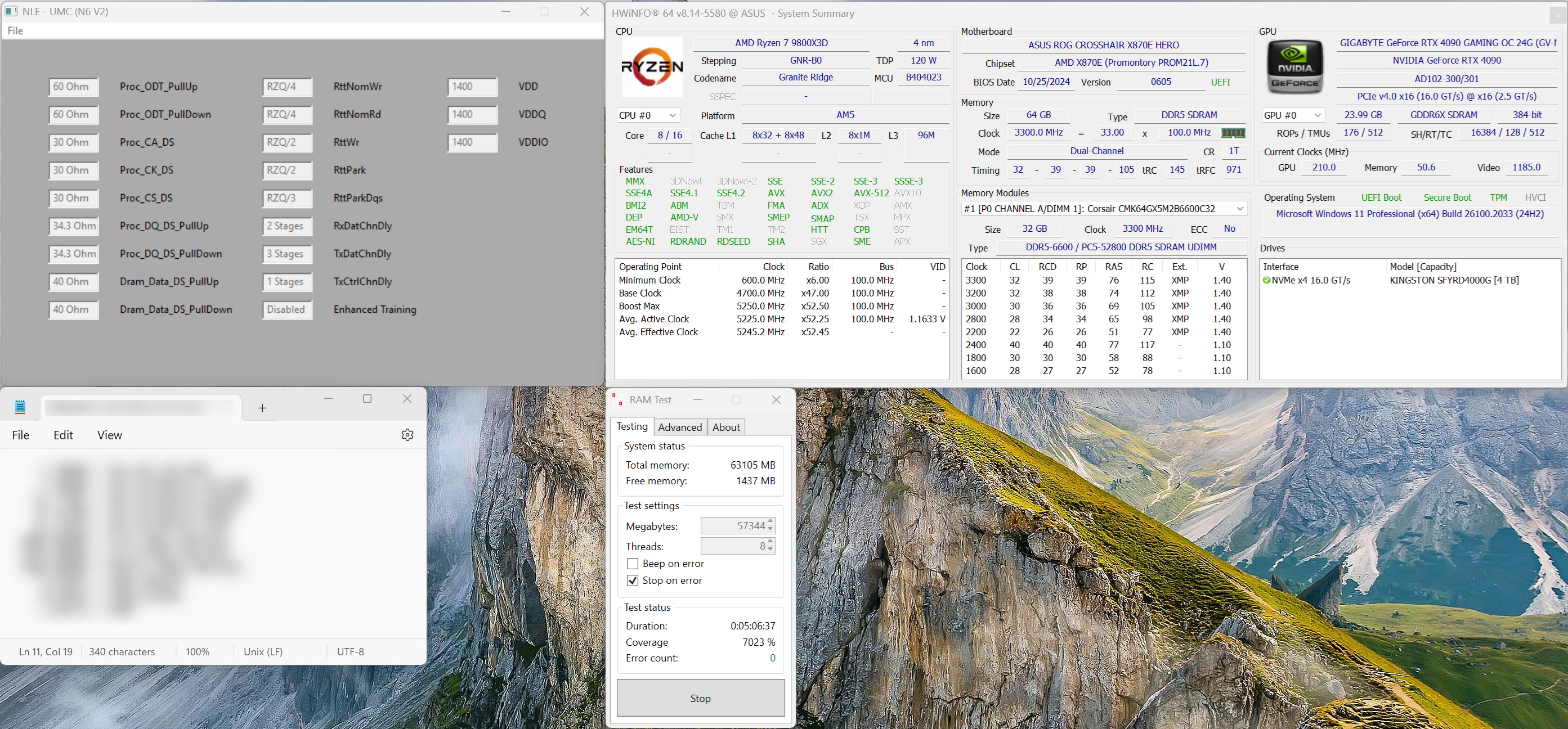Click the ASUS ROG CROSSHAIR X870E HERO field
This screenshot has width=1568, height=729.
(1103, 45)
